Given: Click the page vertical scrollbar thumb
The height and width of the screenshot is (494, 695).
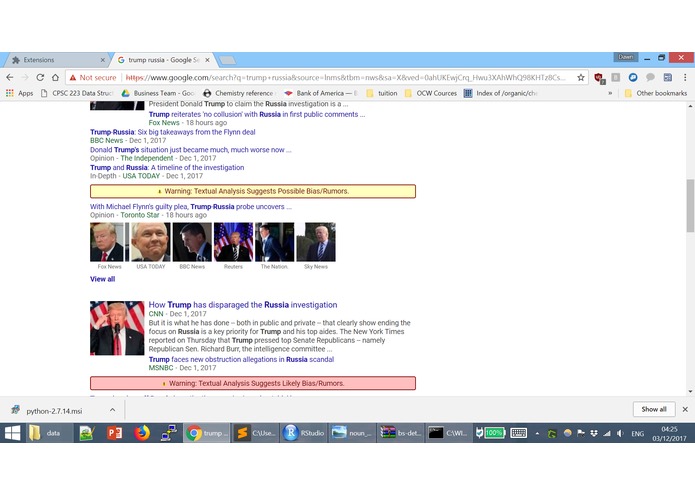Looking at the screenshot, I should 690,206.
